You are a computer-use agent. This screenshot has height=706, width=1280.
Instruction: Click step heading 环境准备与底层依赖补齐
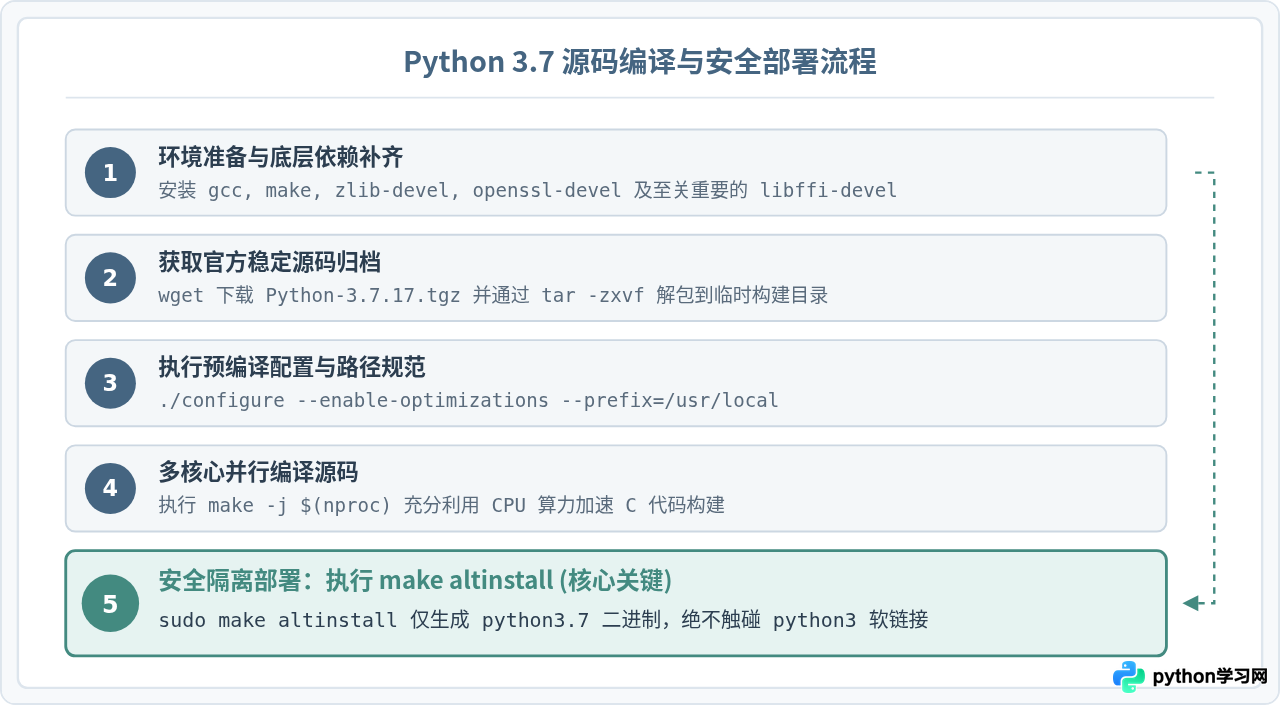281,157
